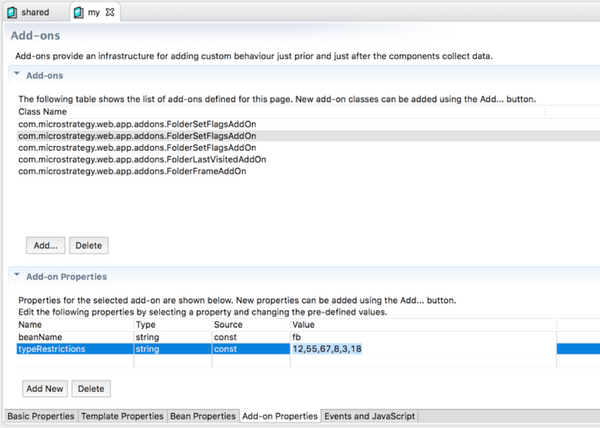Switch to the shared editor tab
Viewport: 600px width, 428px height.
[x=28, y=13]
